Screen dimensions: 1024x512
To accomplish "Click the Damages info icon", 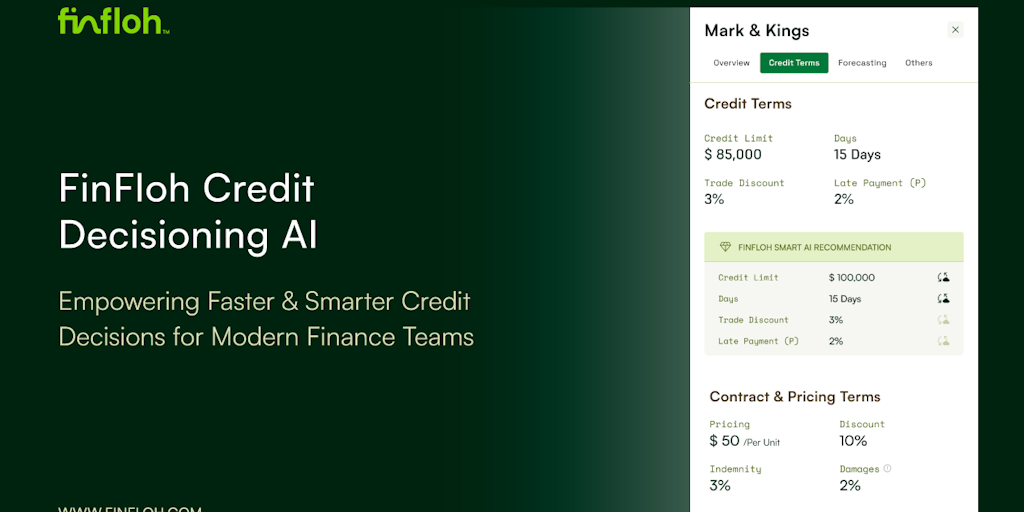I will (887, 468).
